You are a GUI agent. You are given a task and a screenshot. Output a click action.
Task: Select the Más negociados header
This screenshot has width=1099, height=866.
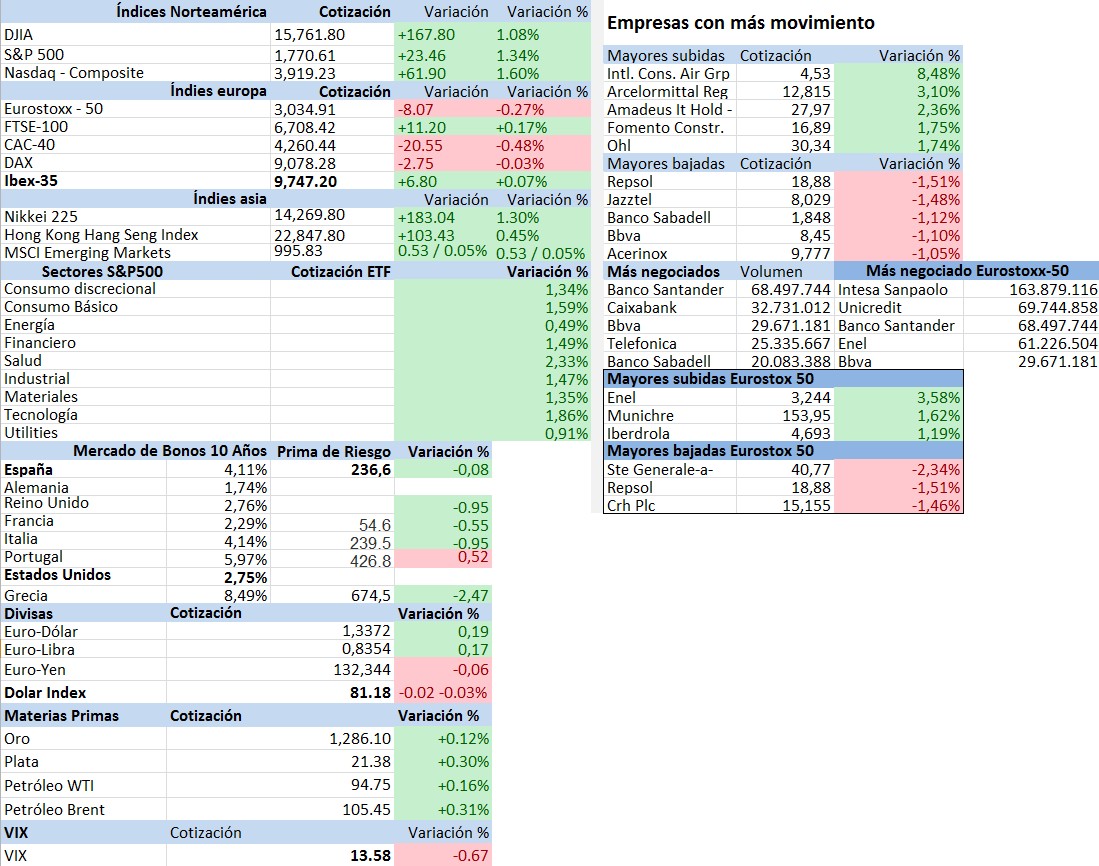coord(663,272)
